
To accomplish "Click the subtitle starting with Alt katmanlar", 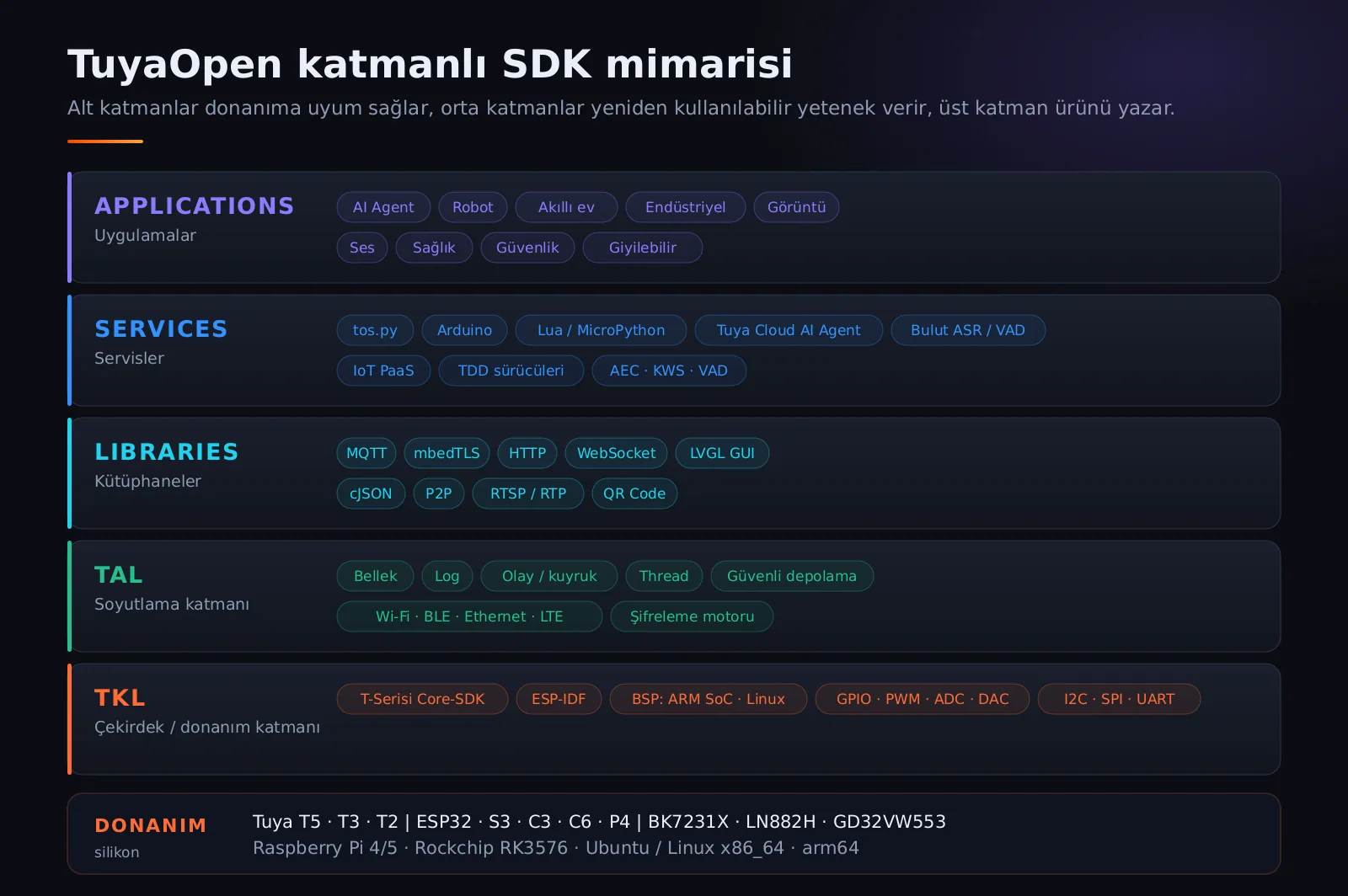I will (621, 108).
